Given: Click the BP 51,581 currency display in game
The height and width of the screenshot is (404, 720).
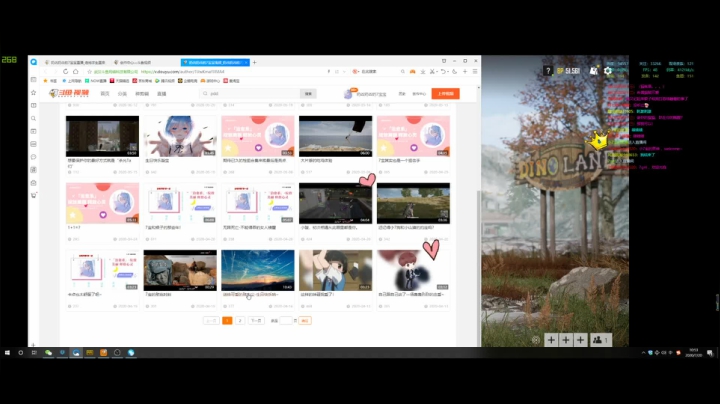Looking at the screenshot, I should (x=568, y=71).
